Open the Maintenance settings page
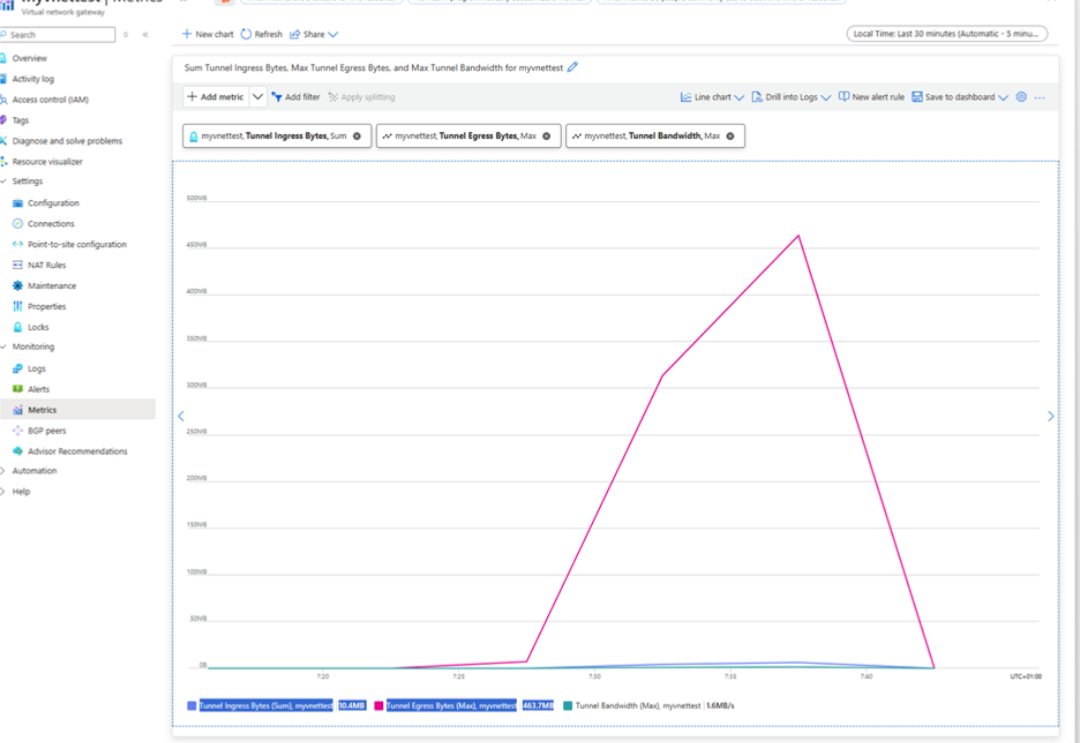1080x743 pixels. tap(52, 286)
